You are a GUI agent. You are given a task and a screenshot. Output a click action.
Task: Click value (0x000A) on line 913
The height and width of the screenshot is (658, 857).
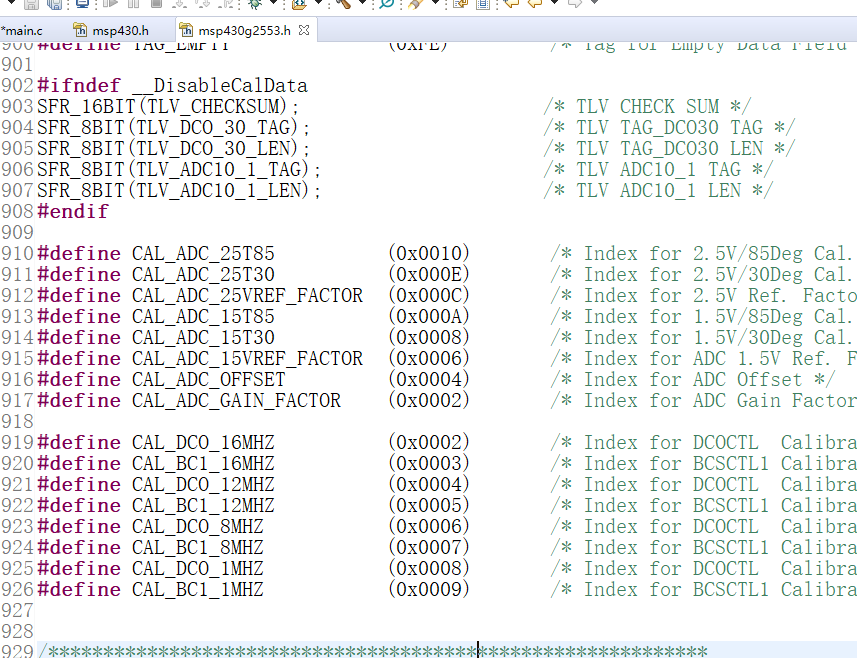(429, 316)
